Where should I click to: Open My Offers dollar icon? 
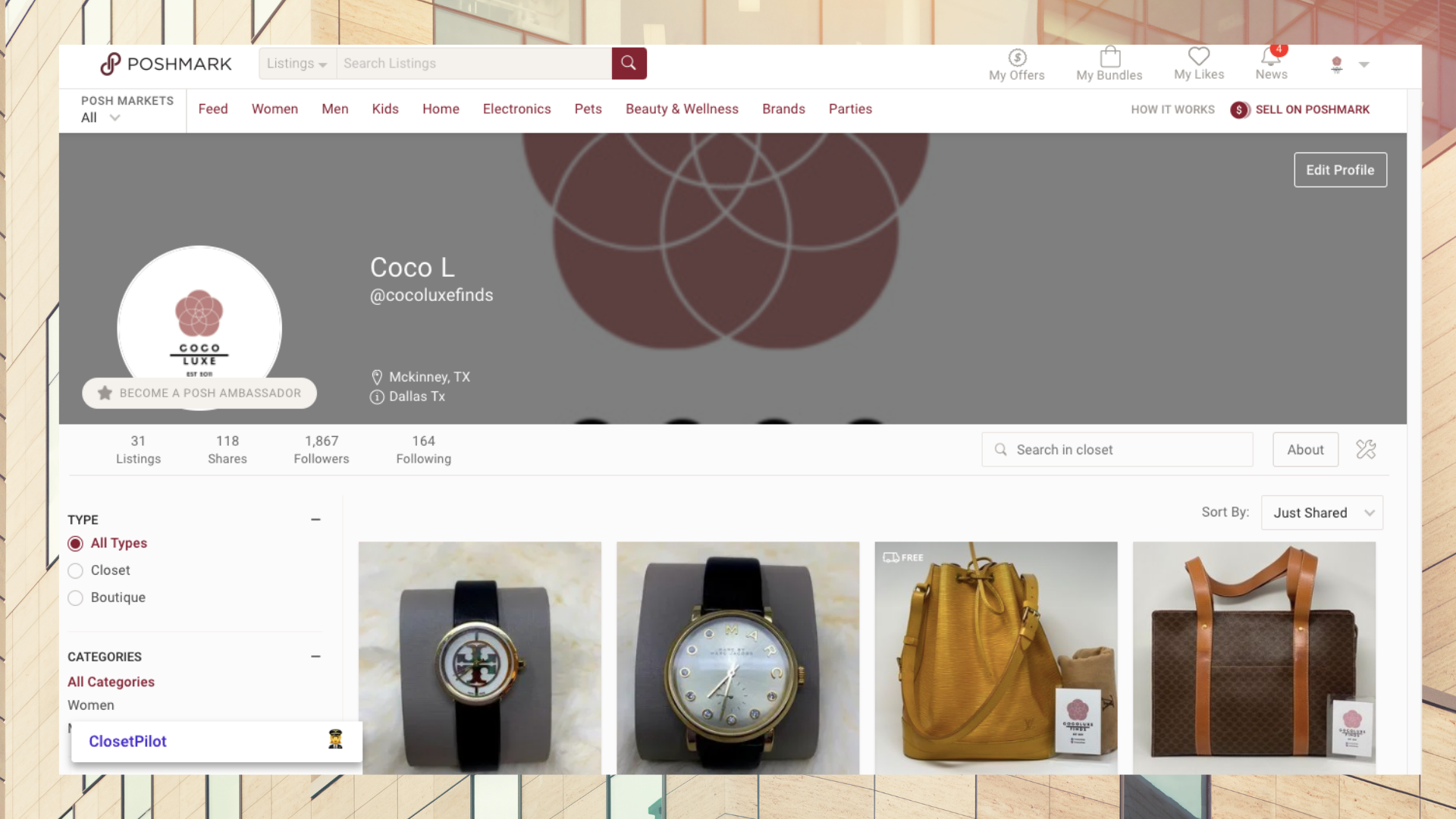pyautogui.click(x=1017, y=58)
